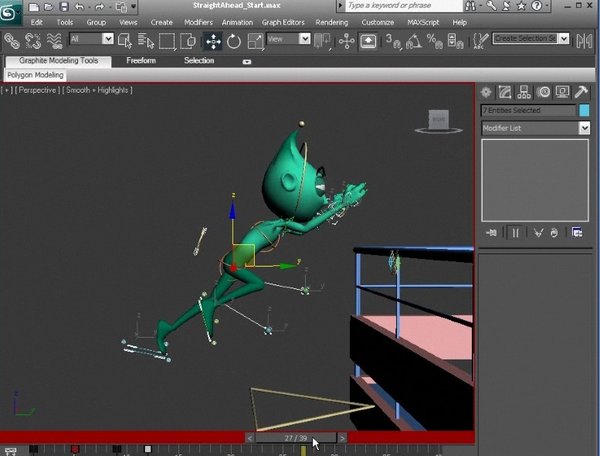The height and width of the screenshot is (456, 600).
Task: Toggle Angle Snap
Action: click(x=414, y=41)
